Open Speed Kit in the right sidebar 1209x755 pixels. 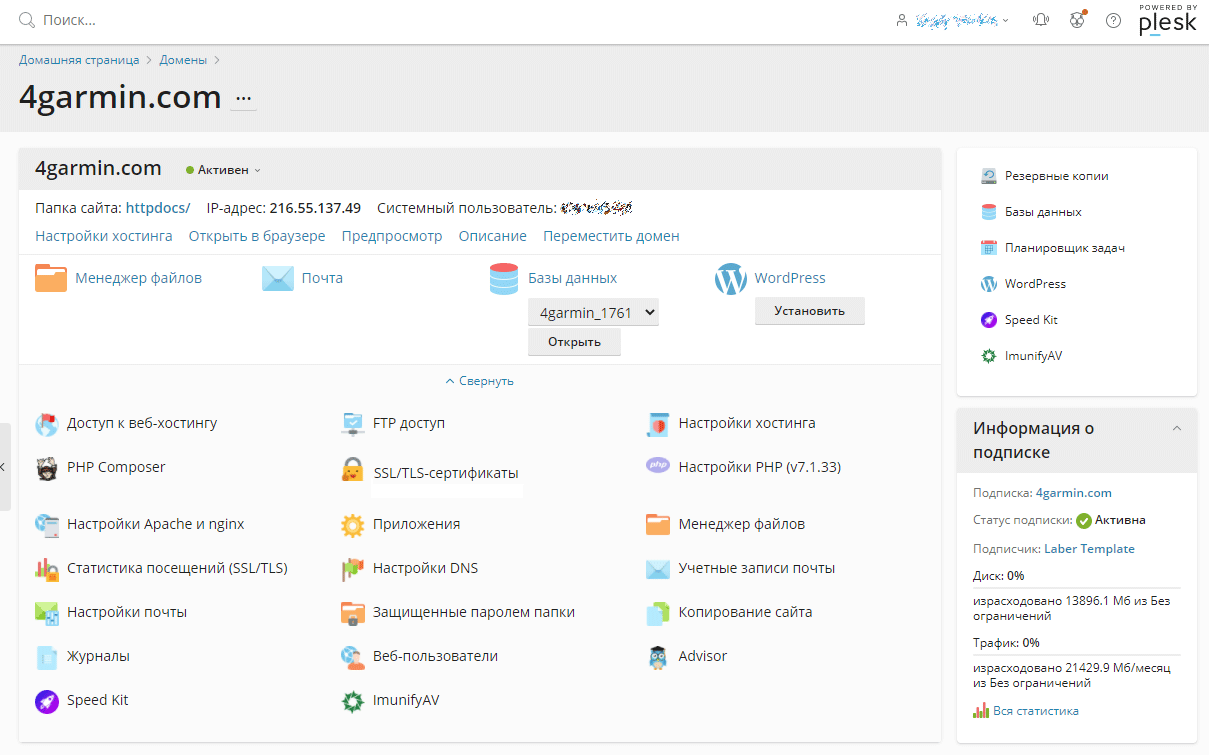[1031, 320]
